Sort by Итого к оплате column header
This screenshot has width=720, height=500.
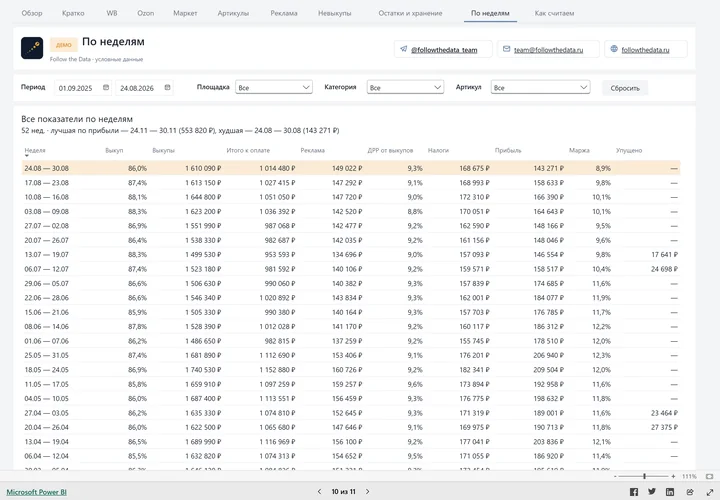[248, 151]
